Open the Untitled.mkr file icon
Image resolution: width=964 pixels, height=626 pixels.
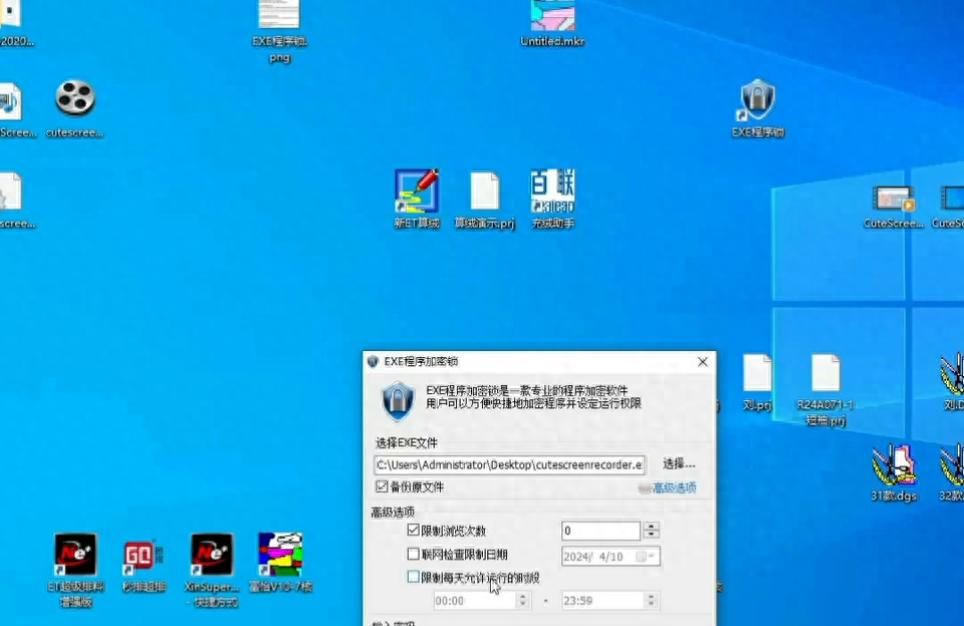[553, 15]
